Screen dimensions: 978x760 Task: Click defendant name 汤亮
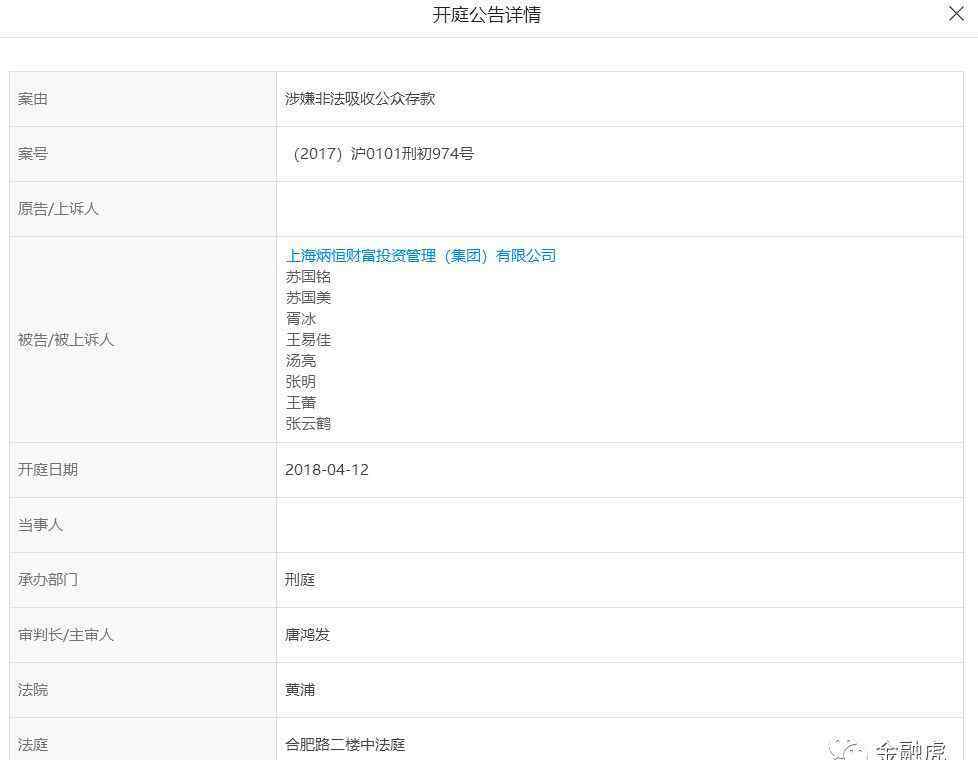pos(301,361)
